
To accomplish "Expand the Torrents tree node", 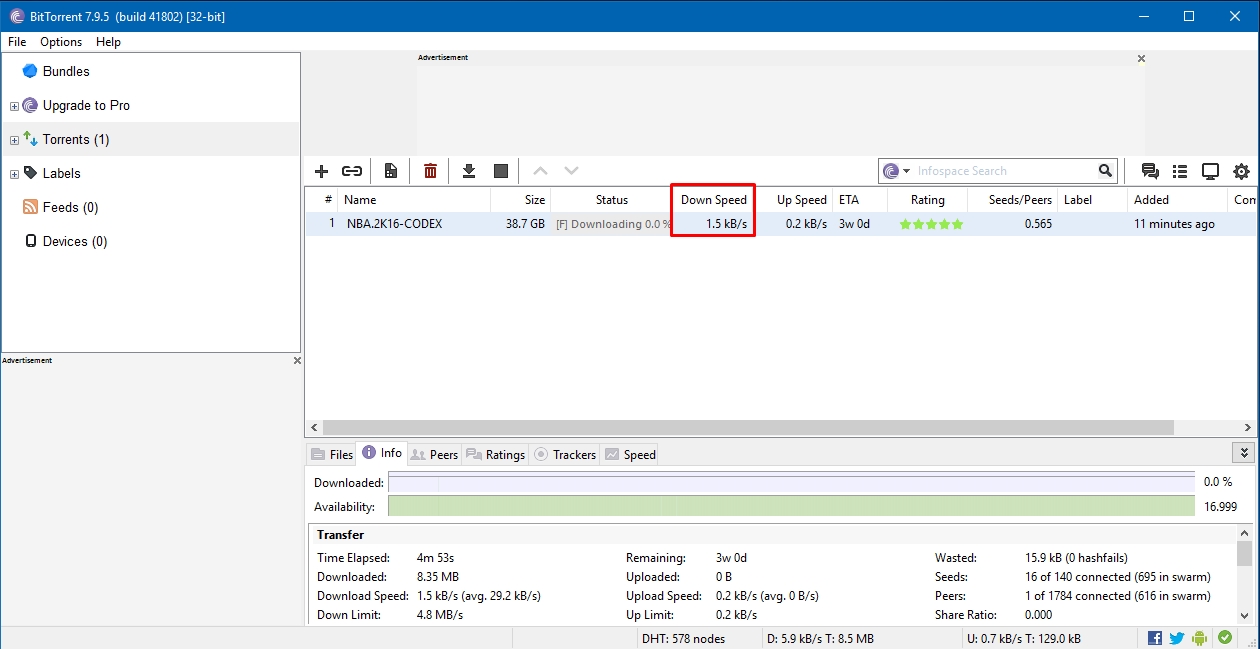I will tap(14, 140).
